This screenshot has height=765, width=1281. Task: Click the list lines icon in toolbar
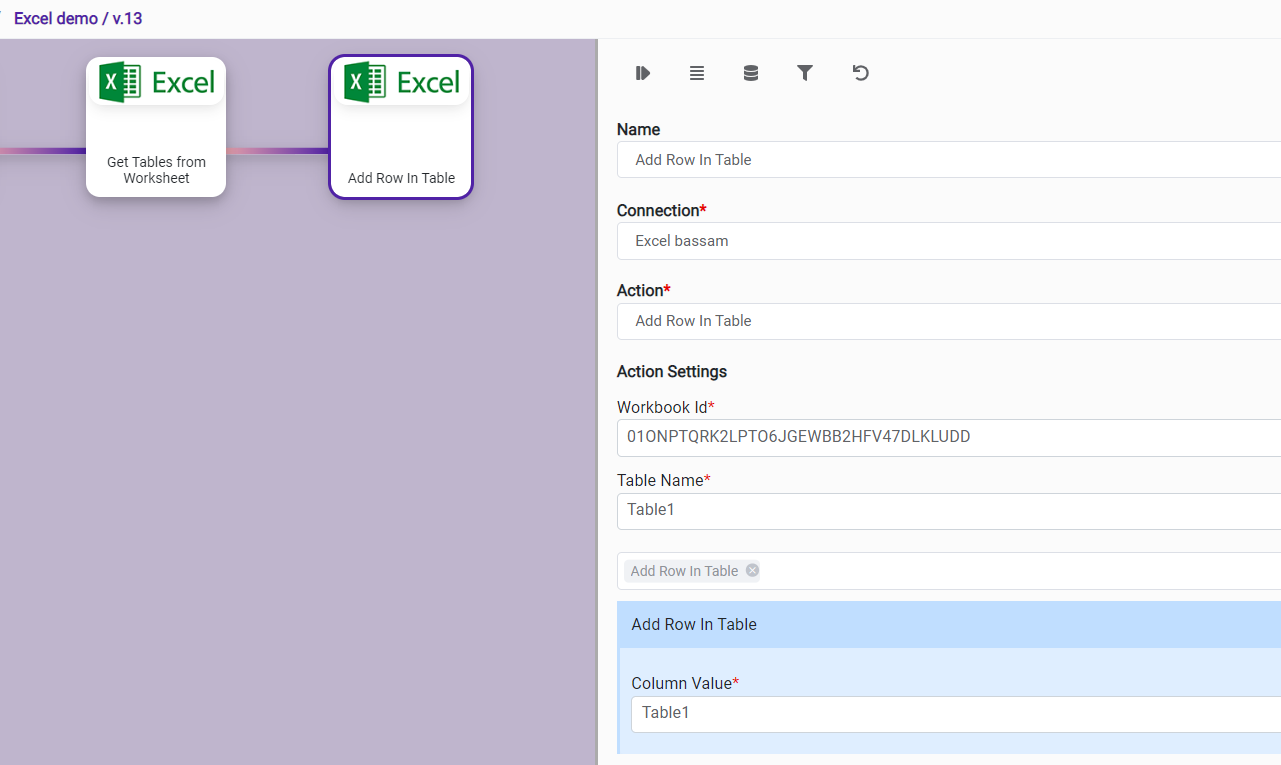click(697, 73)
